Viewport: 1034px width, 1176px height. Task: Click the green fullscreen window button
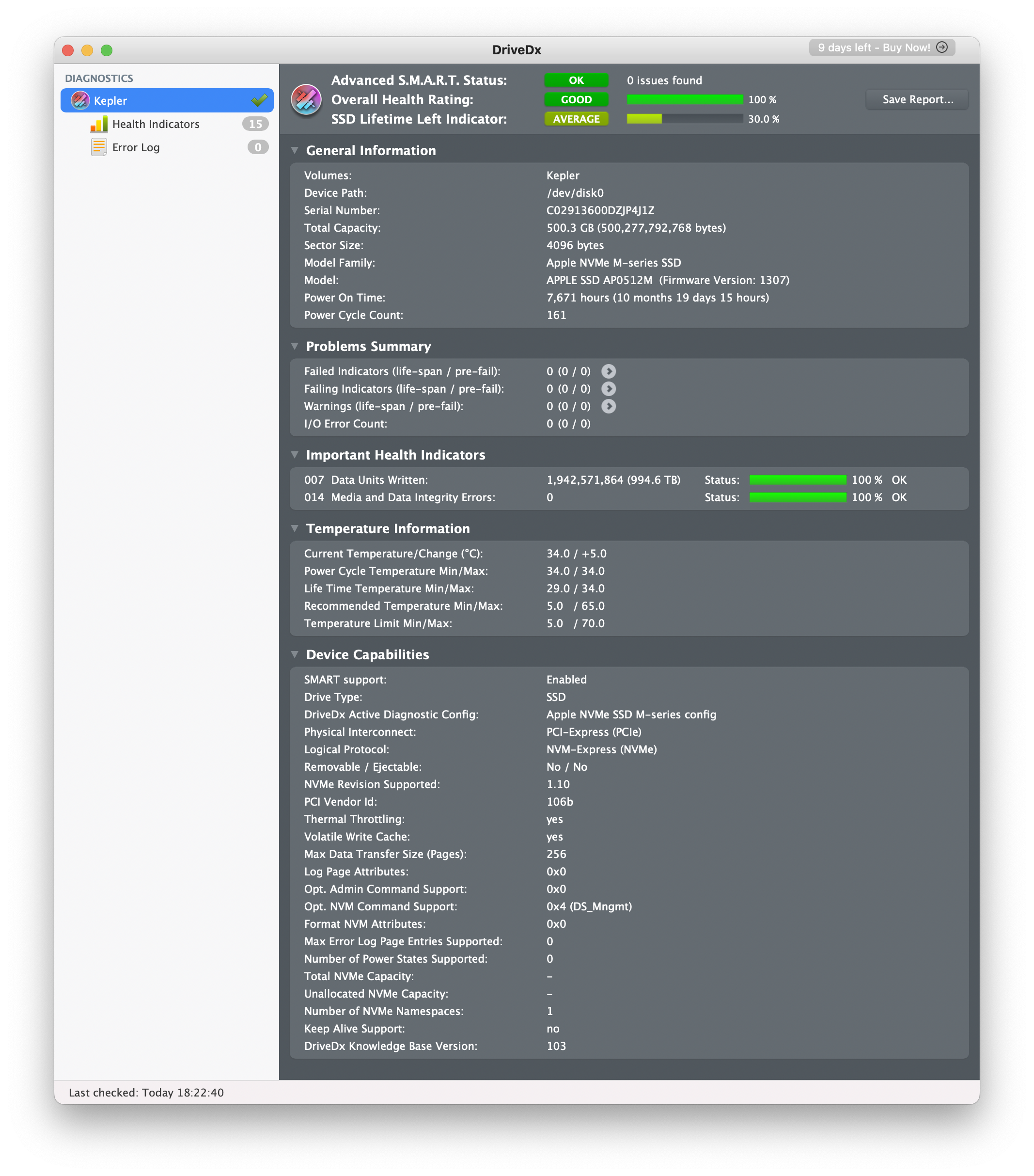click(107, 50)
